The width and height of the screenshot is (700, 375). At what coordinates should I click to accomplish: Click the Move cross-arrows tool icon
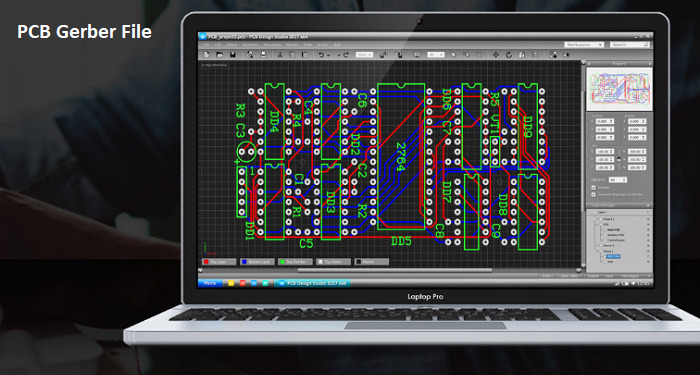(x=496, y=54)
